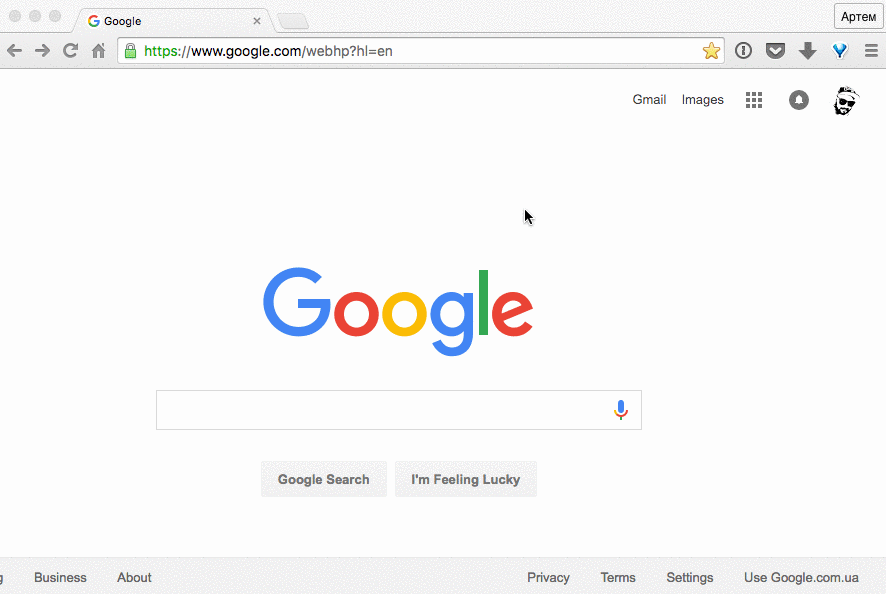
Task: Open a new tab
Action: (x=293, y=21)
